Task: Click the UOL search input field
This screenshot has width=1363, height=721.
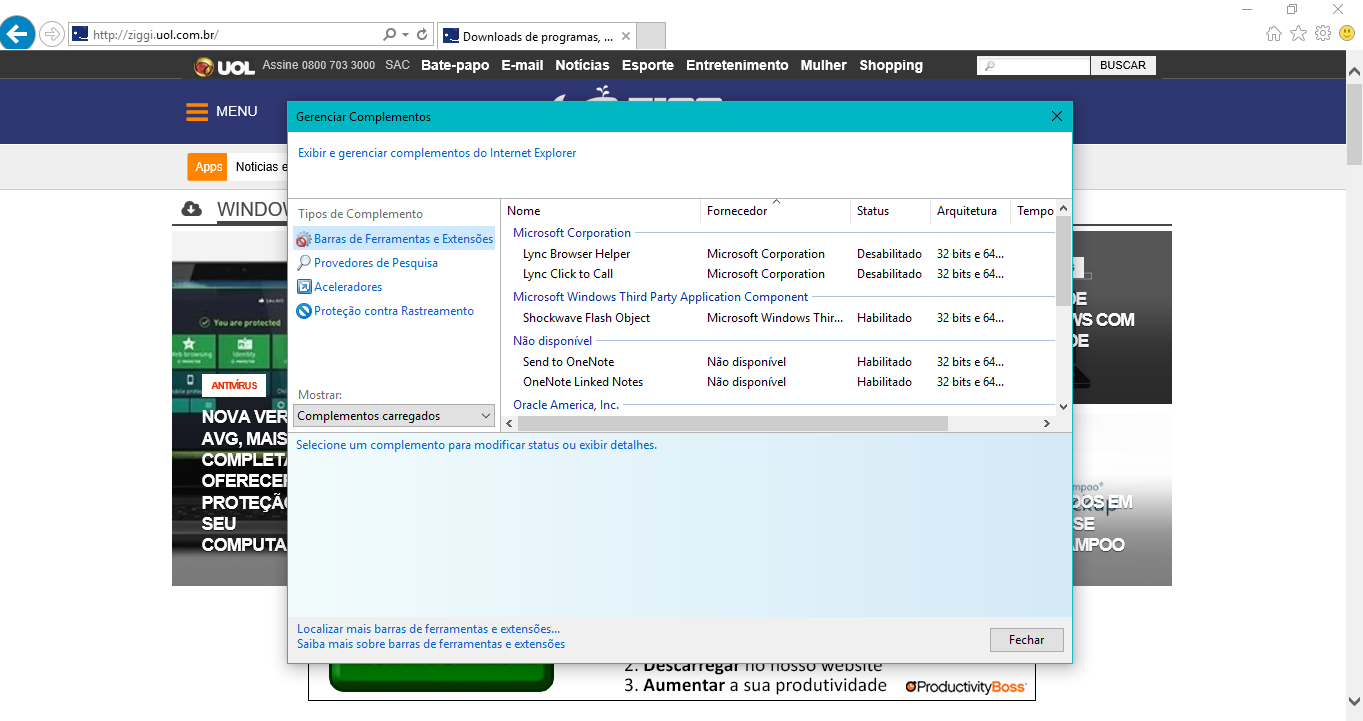Action: coord(1033,65)
